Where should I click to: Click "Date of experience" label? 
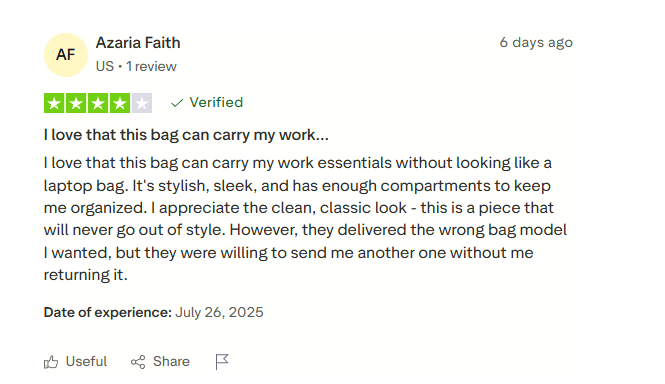(x=108, y=313)
